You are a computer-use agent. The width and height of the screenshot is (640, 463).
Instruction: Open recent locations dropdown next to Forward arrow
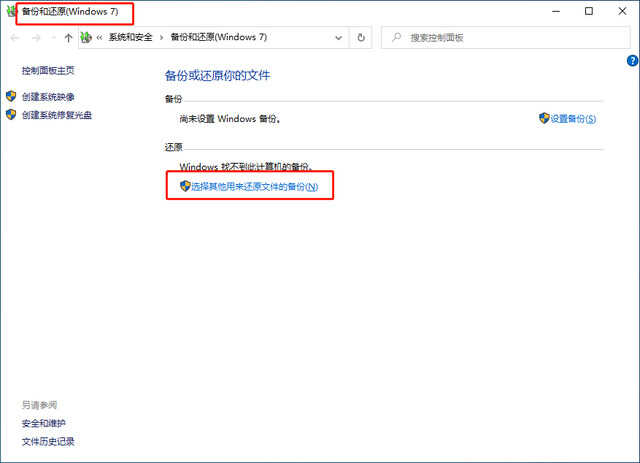click(x=53, y=38)
